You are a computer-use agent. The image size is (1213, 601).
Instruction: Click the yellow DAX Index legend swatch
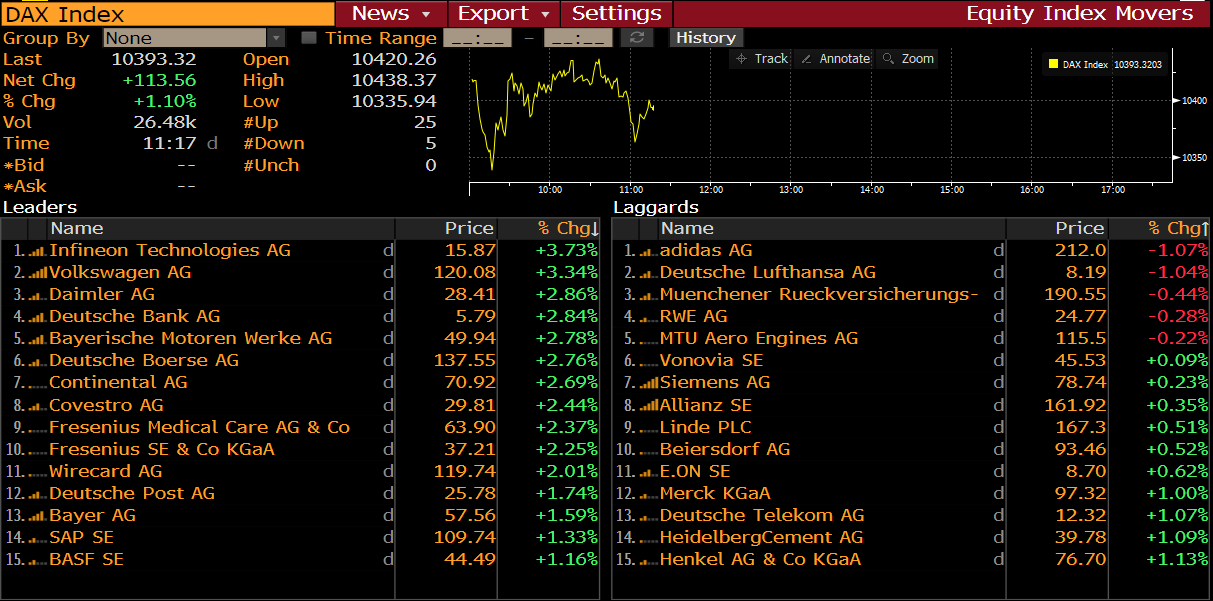pos(1052,65)
